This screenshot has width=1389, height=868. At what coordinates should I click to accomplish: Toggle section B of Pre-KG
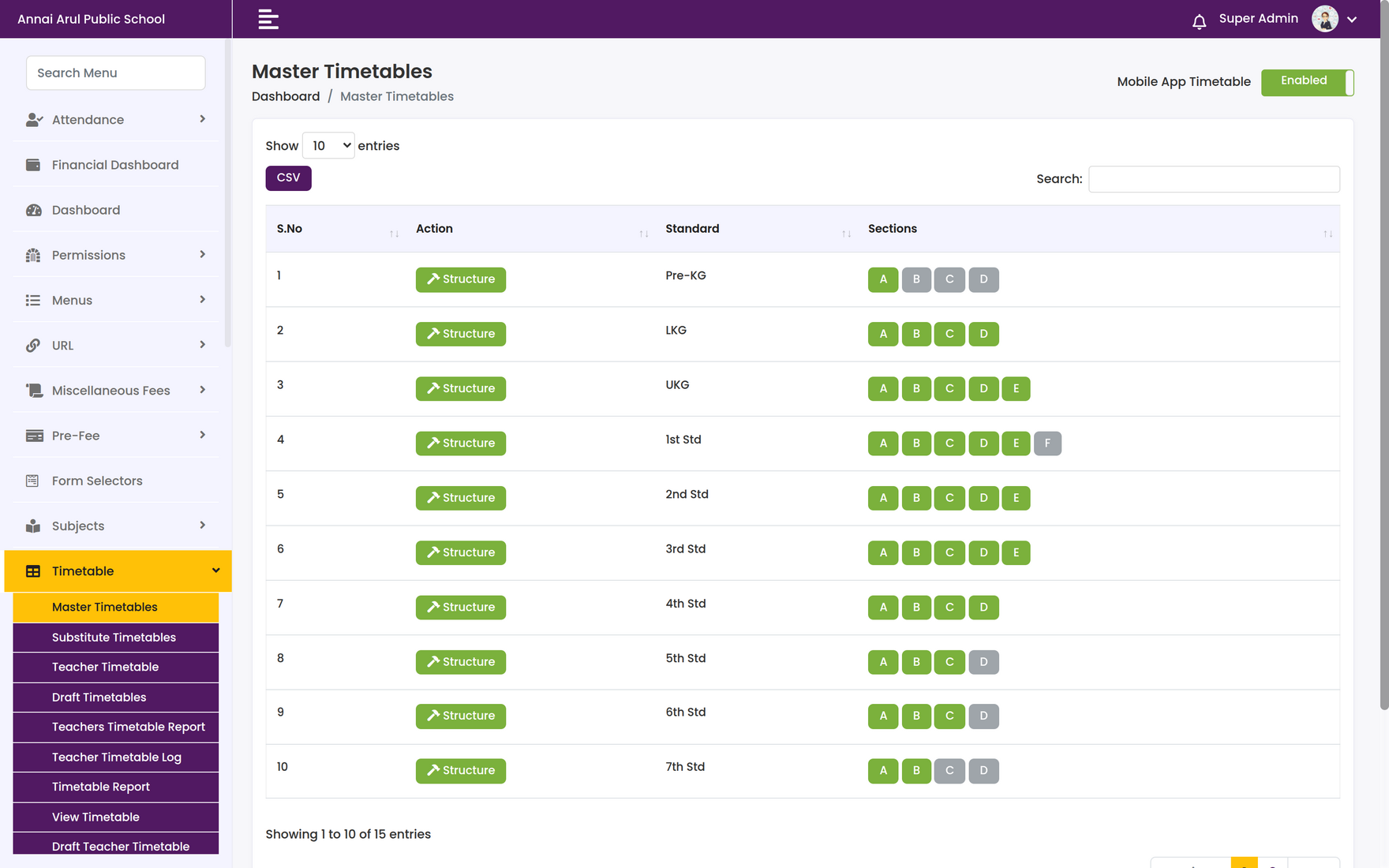(x=916, y=279)
